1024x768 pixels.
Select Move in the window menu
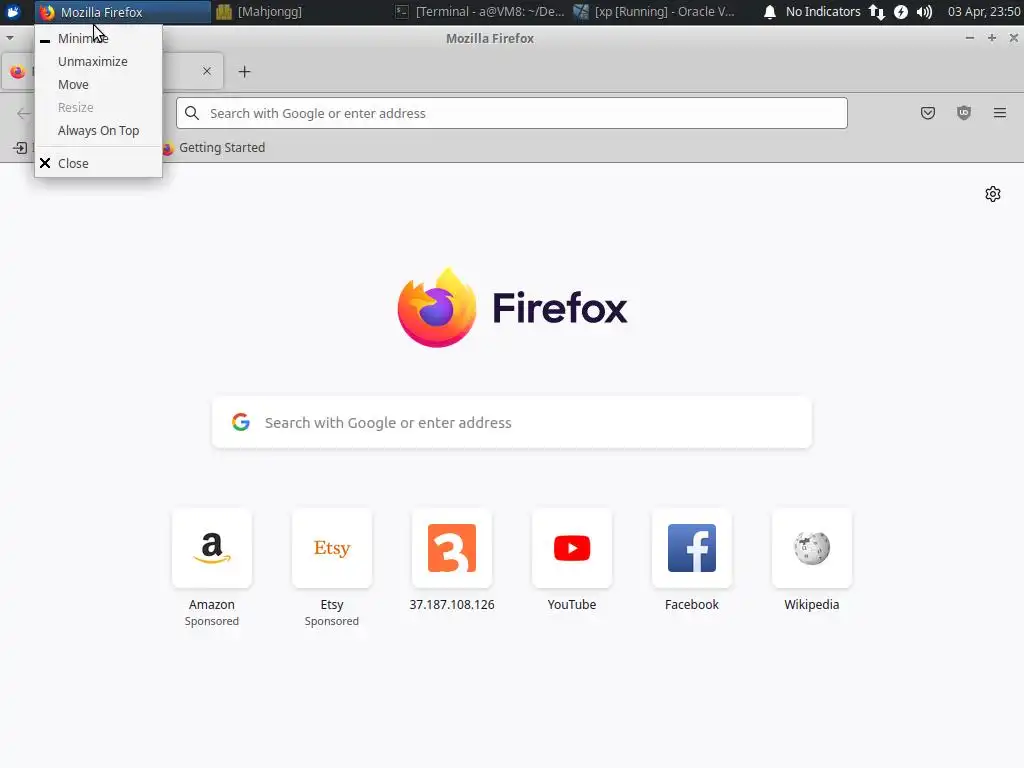(x=98, y=84)
